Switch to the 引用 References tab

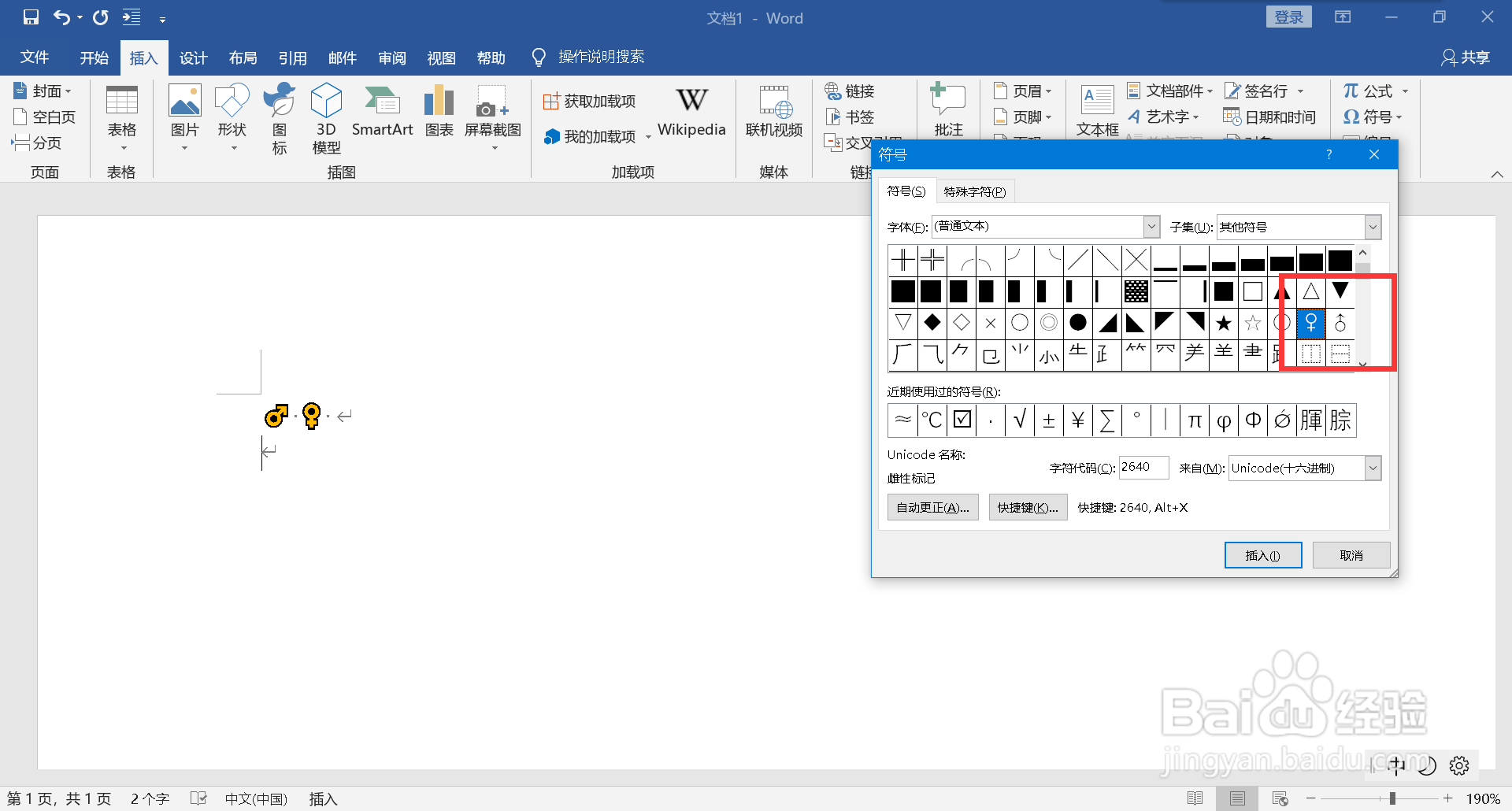pos(293,57)
